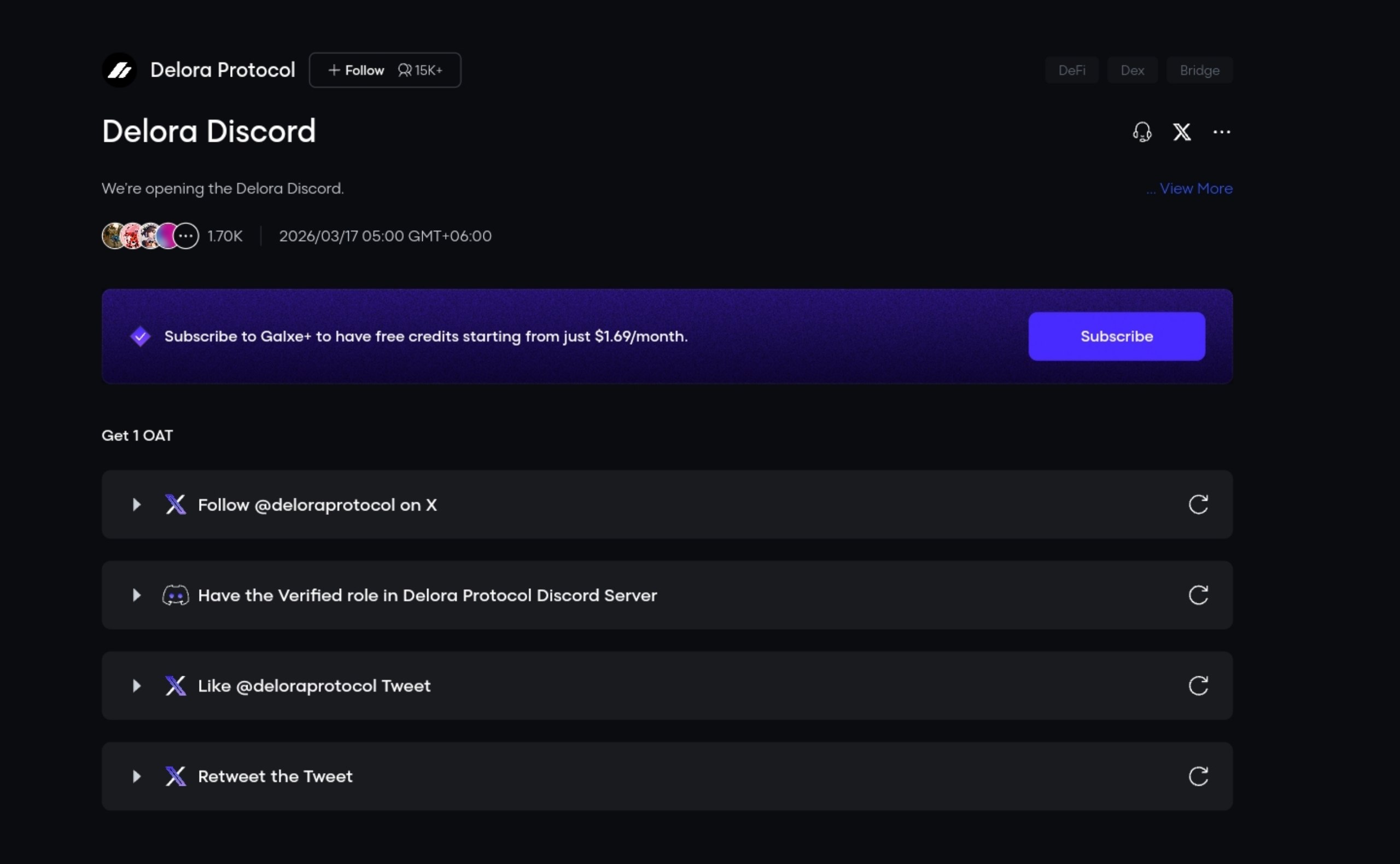The width and height of the screenshot is (1400, 864).
Task: Expand the Discord Verified role task arrow
Action: pos(137,595)
